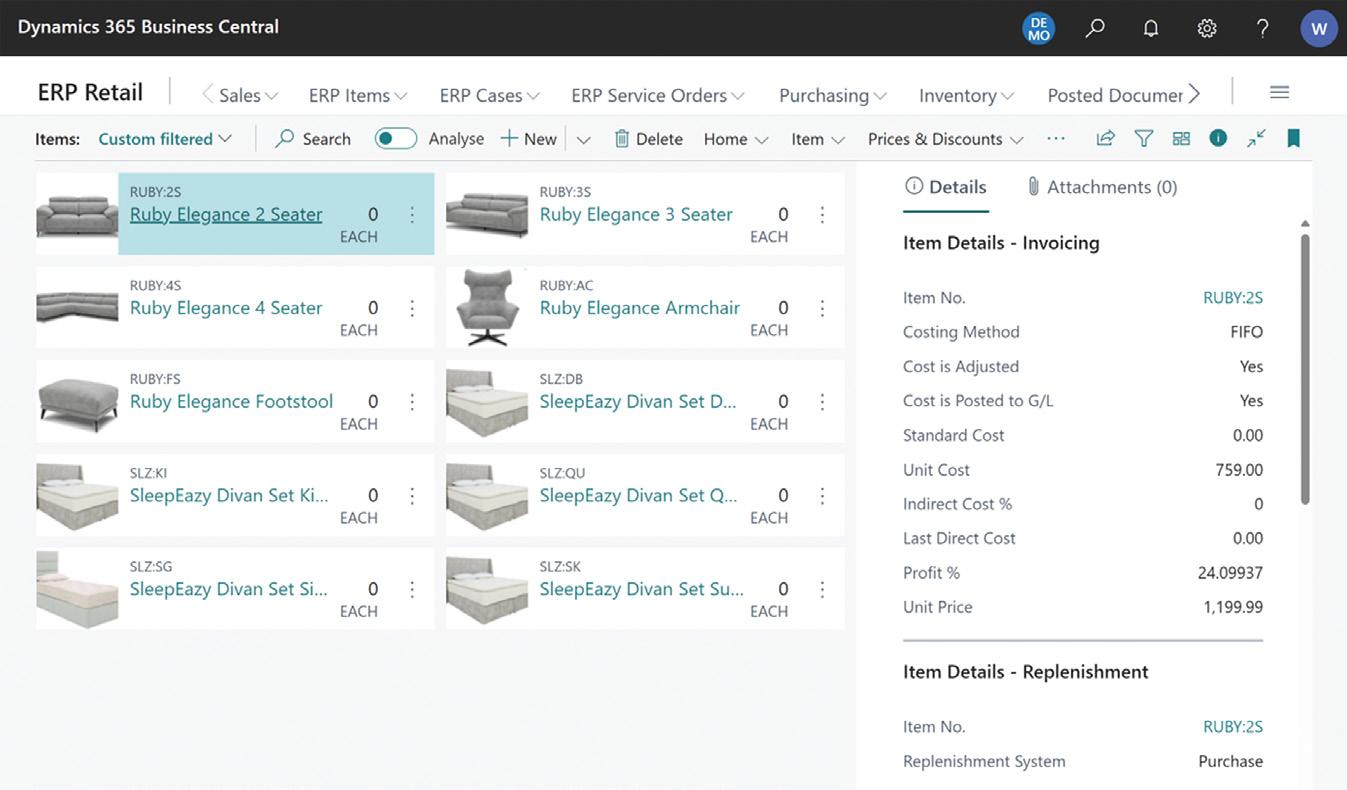This screenshot has height=790, width=1347.
Task: Click the bookmark icon
Action: [1293, 138]
